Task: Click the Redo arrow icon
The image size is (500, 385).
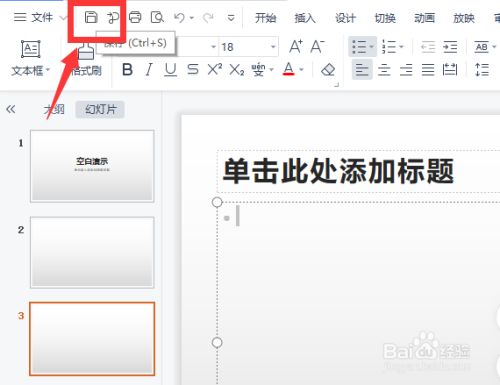Action: click(x=208, y=17)
